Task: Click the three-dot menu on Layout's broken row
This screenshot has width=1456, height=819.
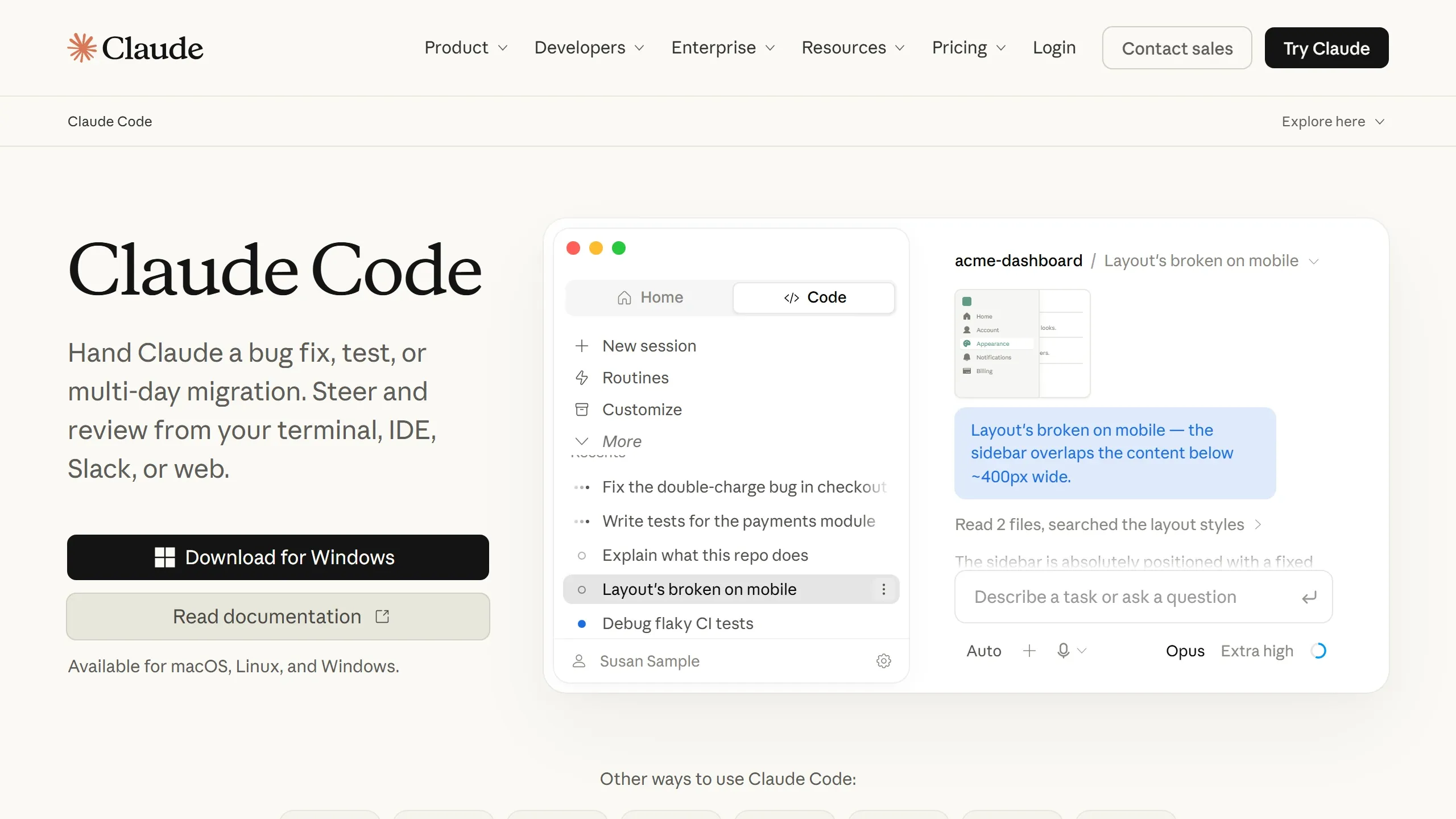Action: [883, 589]
